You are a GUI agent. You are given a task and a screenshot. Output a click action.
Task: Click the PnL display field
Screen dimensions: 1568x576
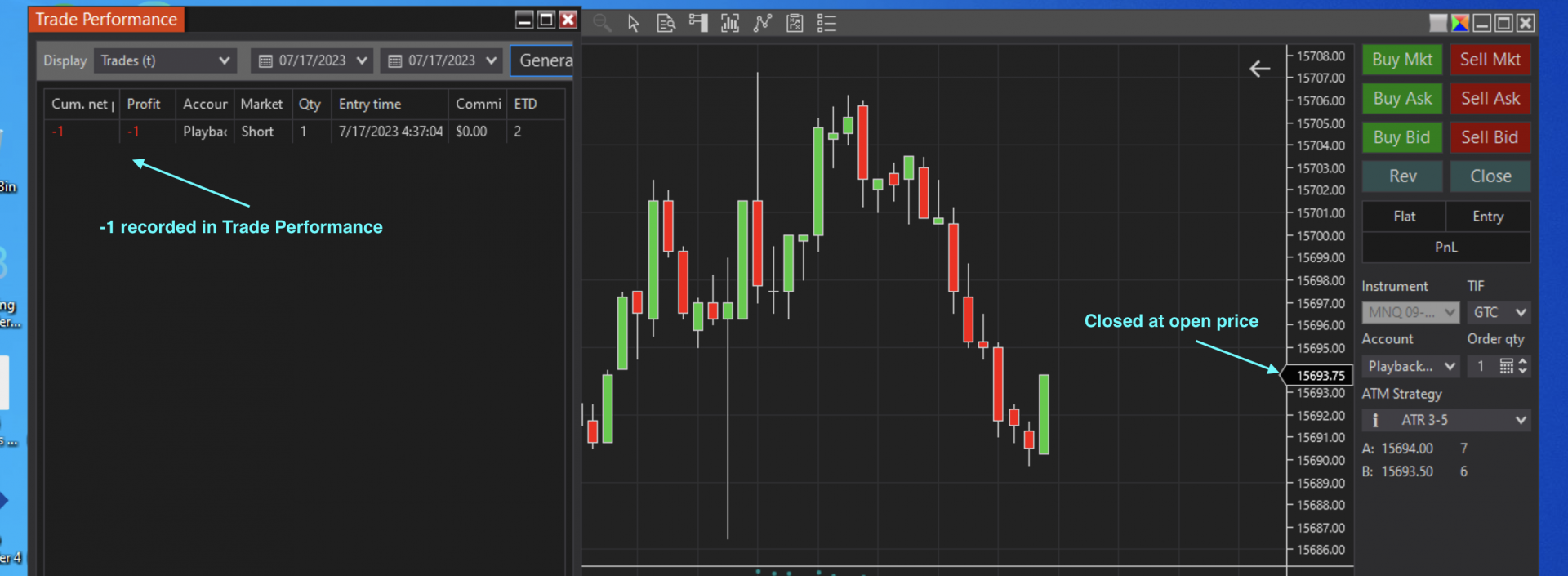1446,248
